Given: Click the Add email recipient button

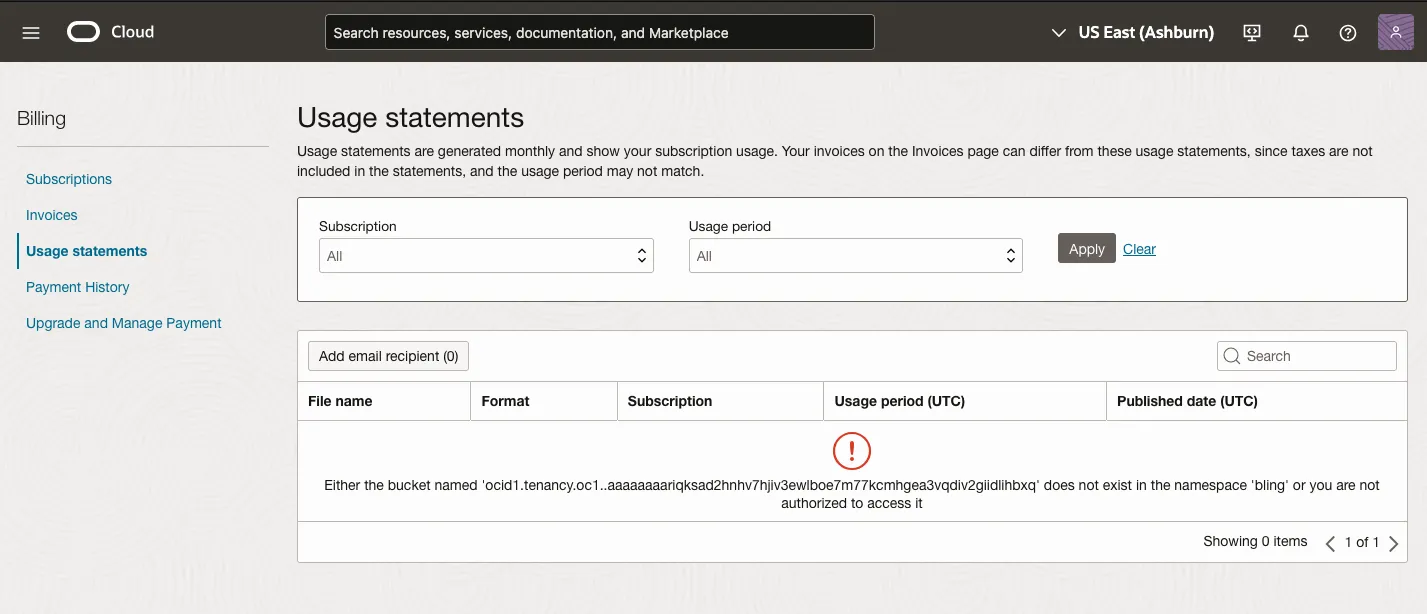Looking at the screenshot, I should [x=388, y=355].
